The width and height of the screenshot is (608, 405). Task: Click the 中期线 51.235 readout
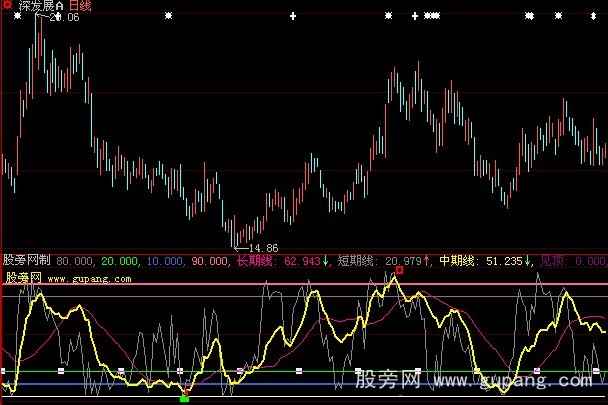pyautogui.click(x=485, y=261)
